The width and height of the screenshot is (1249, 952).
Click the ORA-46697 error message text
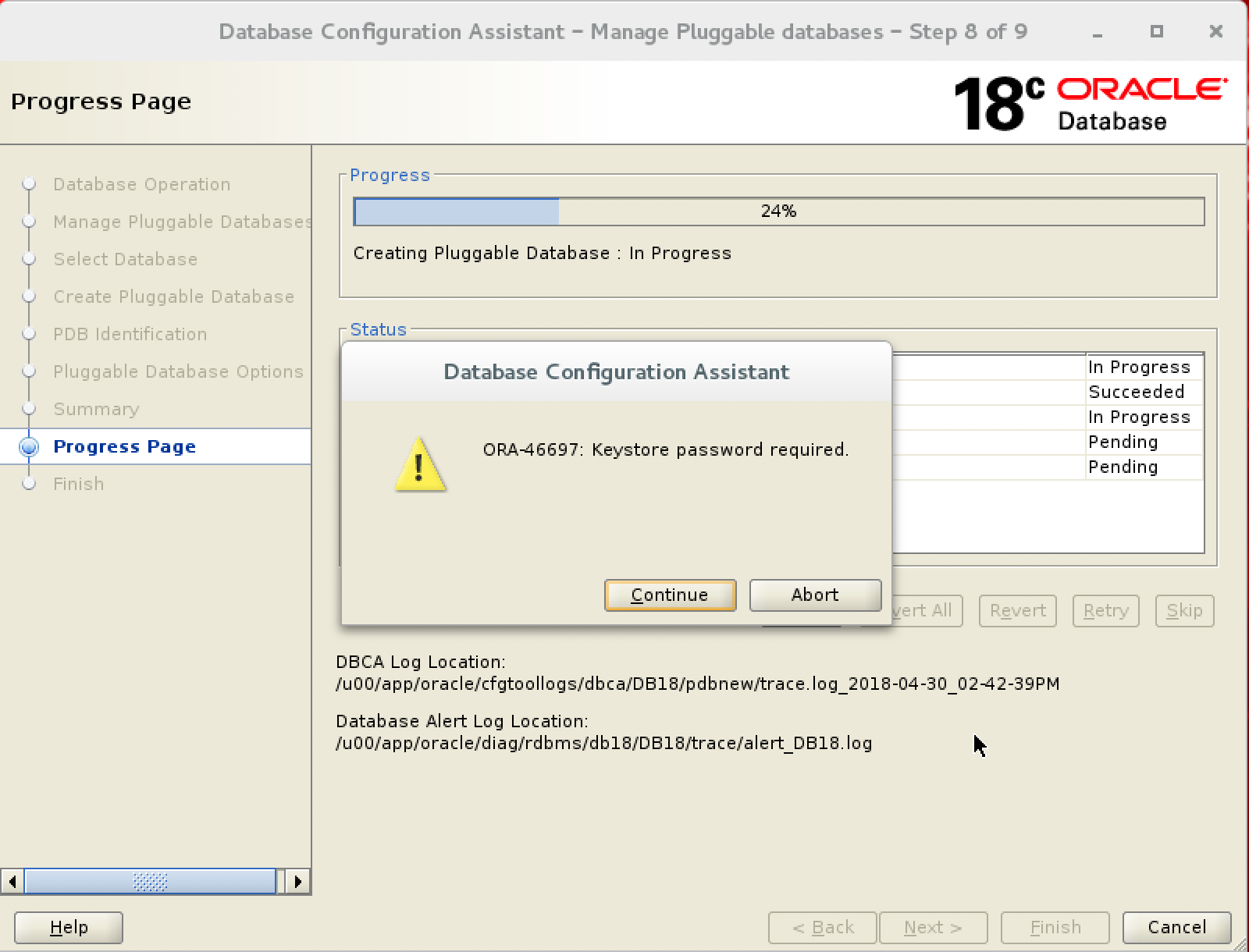point(665,449)
